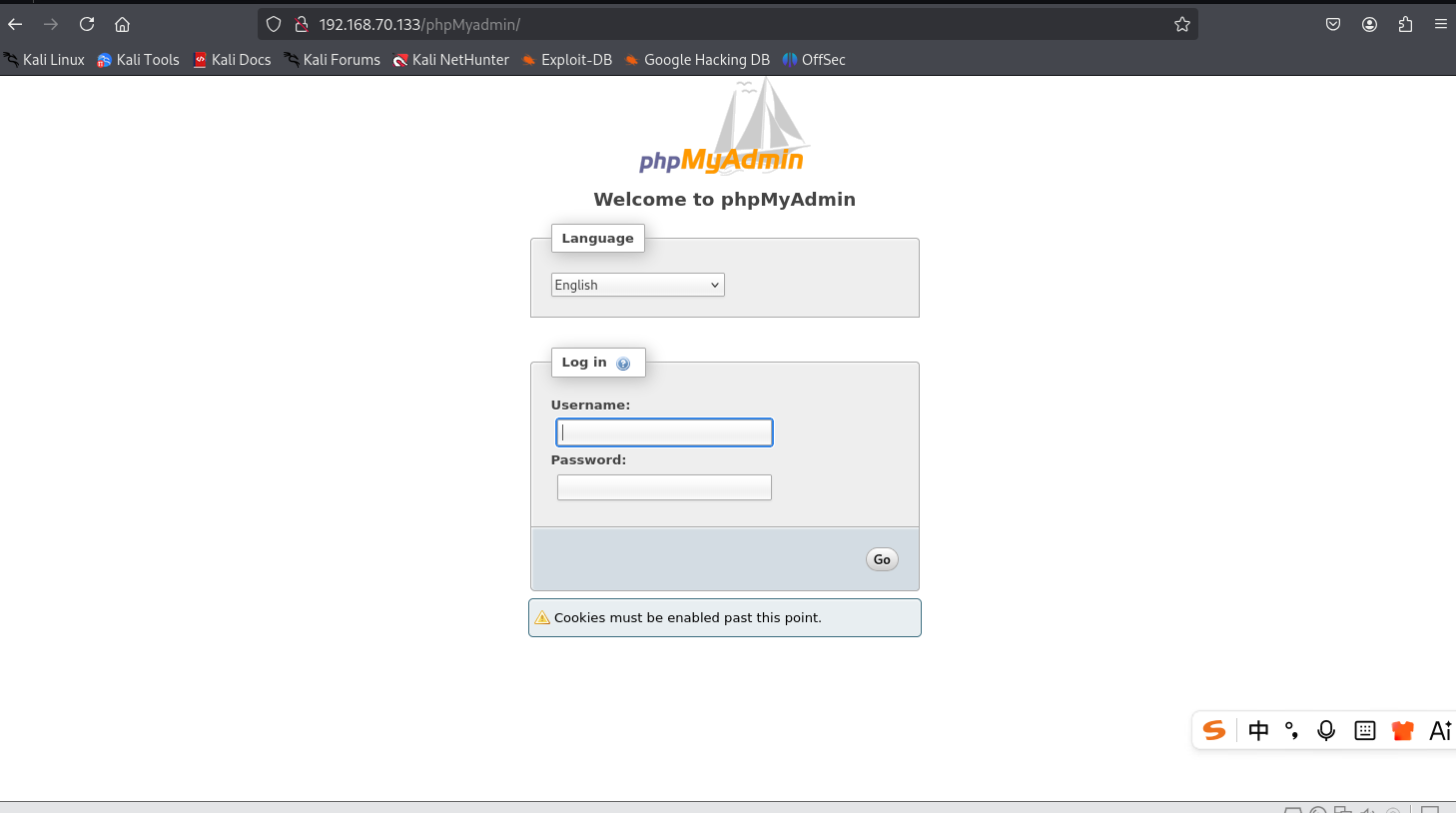The image size is (1456, 813).
Task: Open the OffSec bookmark
Action: pyautogui.click(x=814, y=60)
